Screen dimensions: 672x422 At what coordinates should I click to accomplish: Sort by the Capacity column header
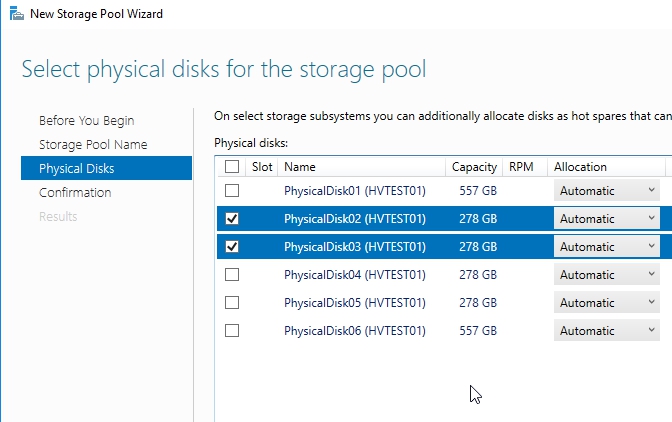(474, 167)
